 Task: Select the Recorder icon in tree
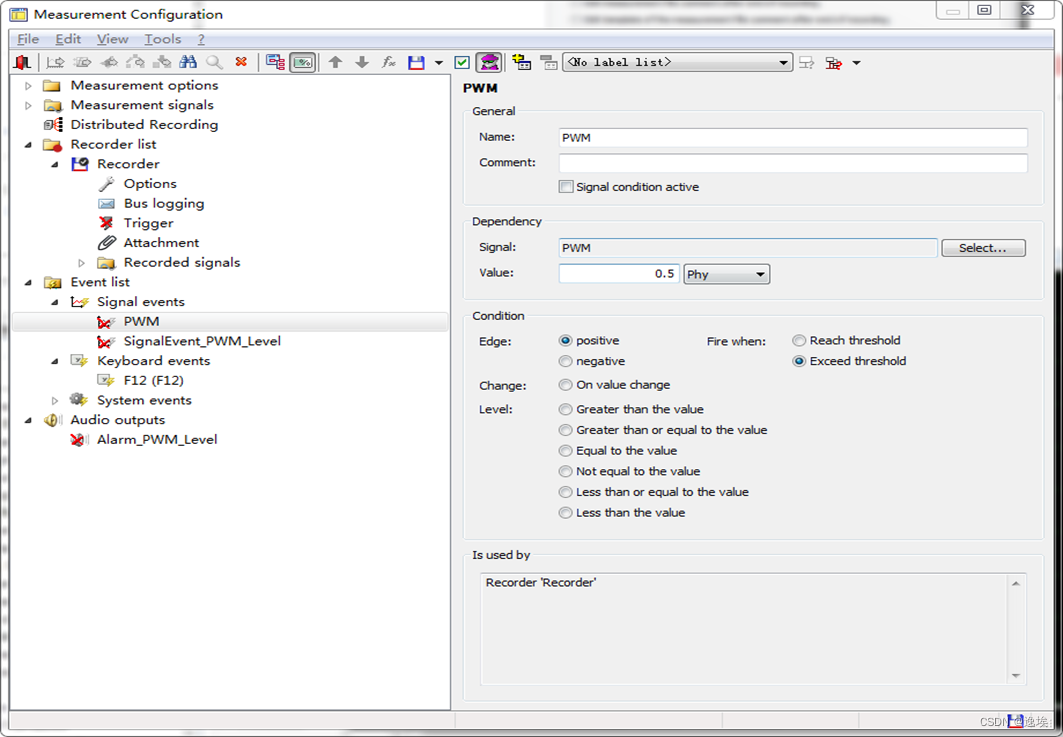[80, 164]
